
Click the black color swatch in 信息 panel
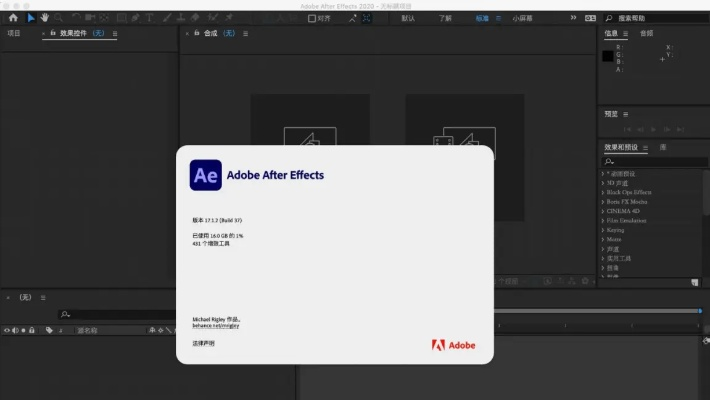click(x=607, y=56)
